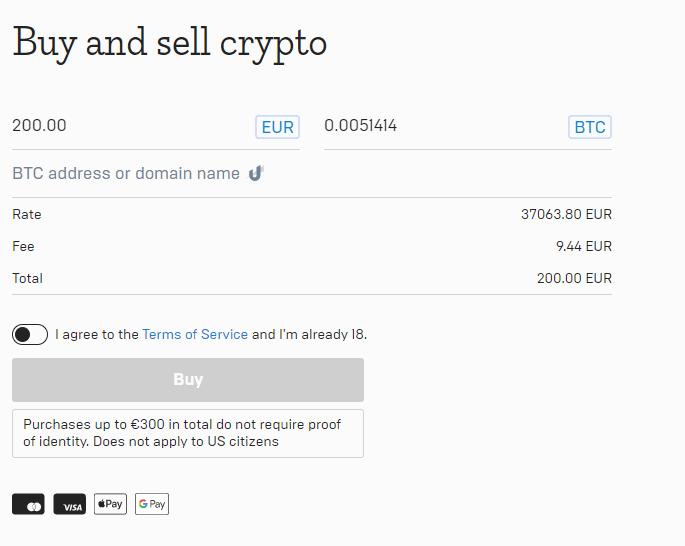Toggle the Terms of Service agreement switch

pos(30,335)
